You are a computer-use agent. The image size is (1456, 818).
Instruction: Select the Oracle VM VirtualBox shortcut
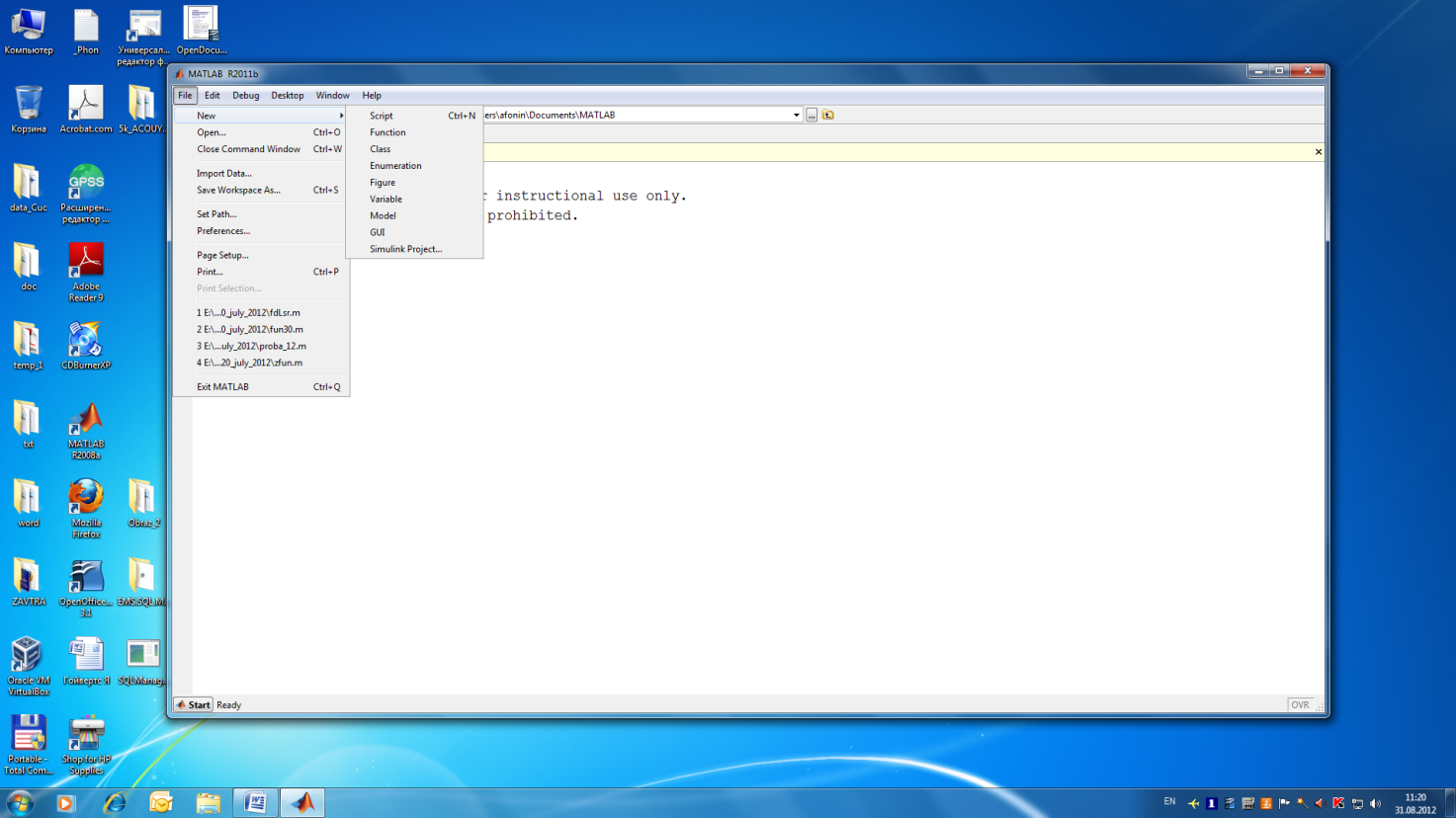(29, 666)
